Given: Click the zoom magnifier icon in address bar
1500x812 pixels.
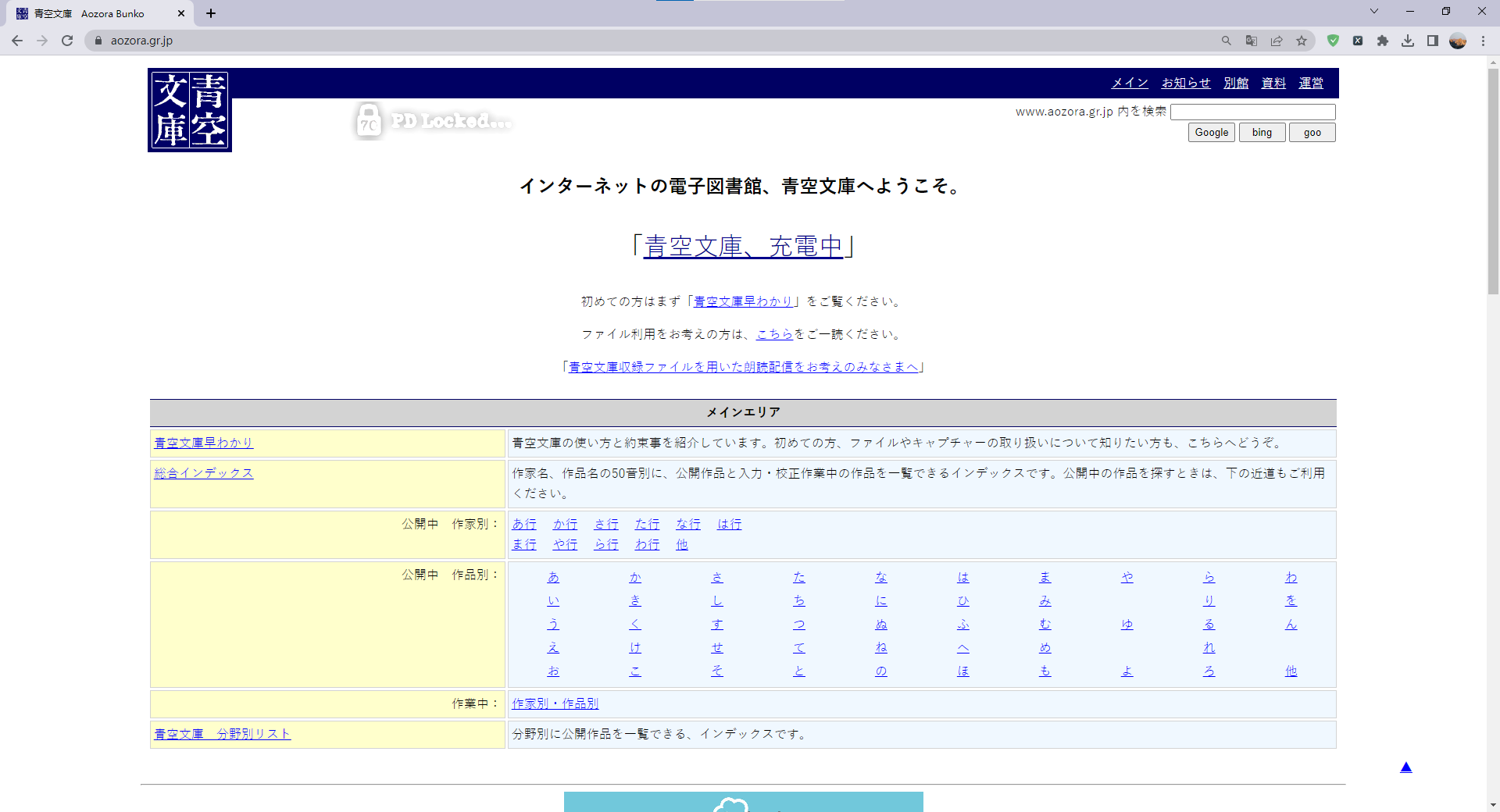Looking at the screenshot, I should (1227, 41).
